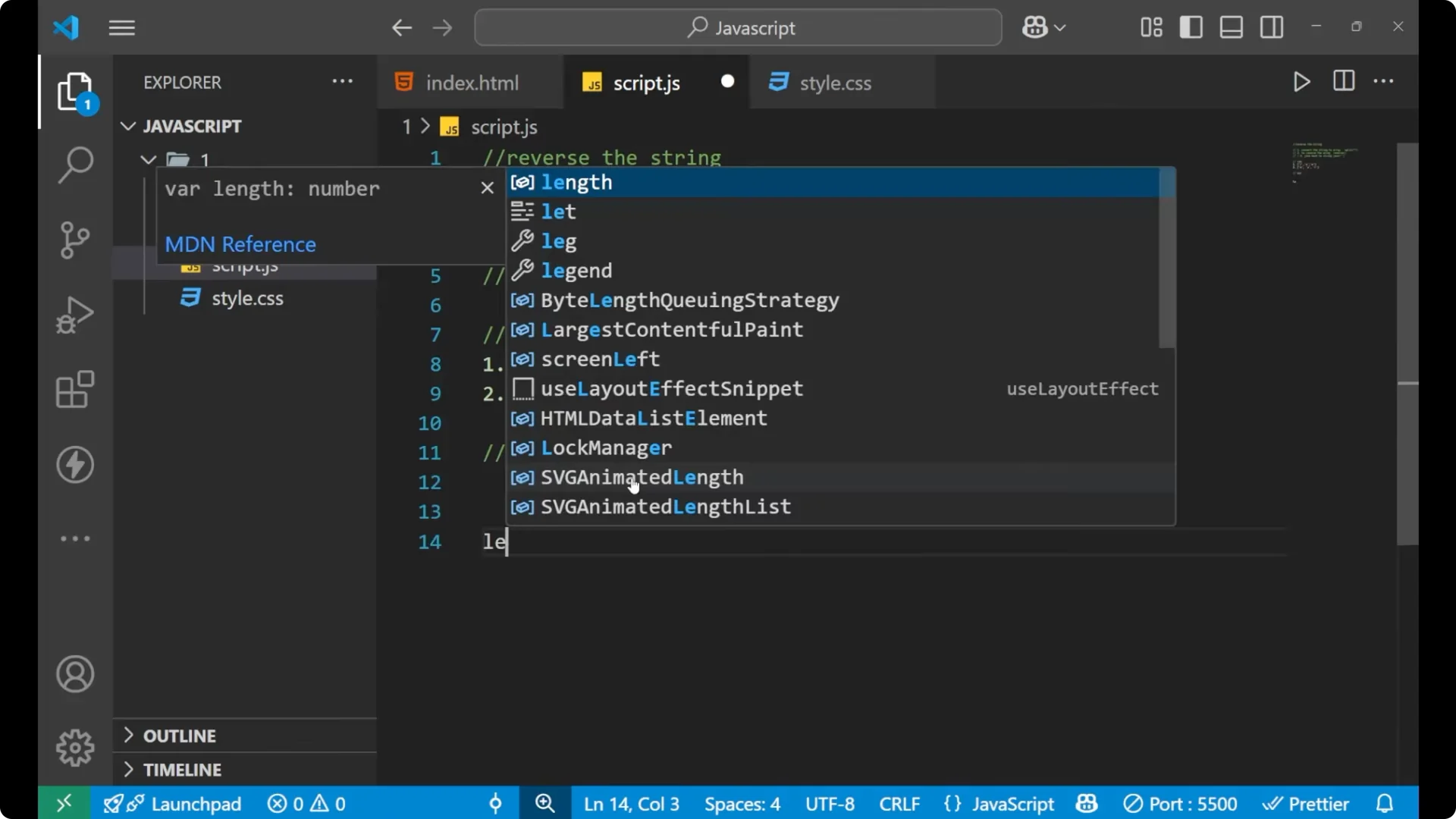
Task: Collapse the JAVASCRIPT folder in Explorer
Action: tap(127, 126)
